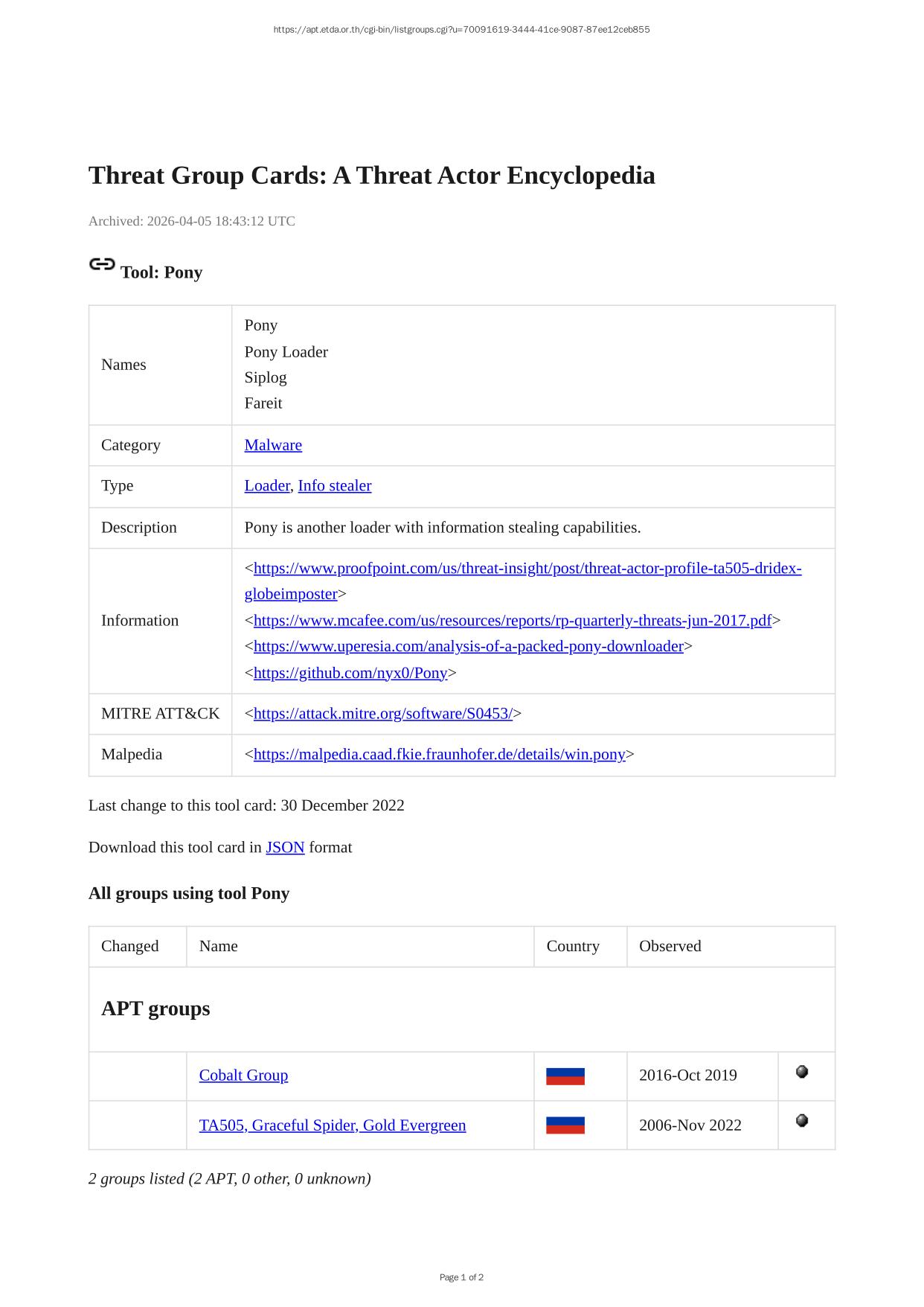Download the tool card via JSON link
This screenshot has height=1307, width=924.
(285, 848)
